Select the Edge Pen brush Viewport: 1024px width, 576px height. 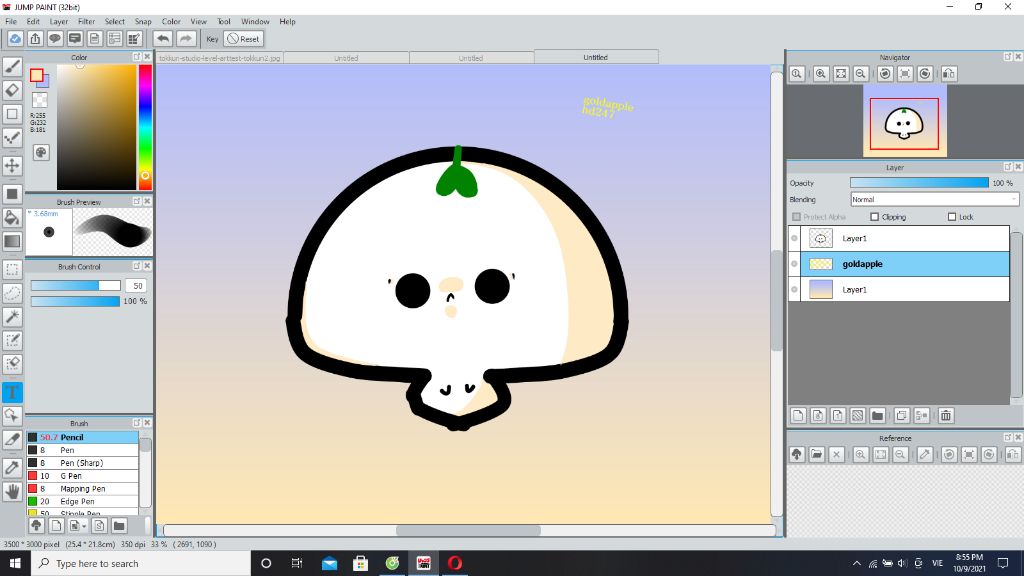click(x=82, y=502)
